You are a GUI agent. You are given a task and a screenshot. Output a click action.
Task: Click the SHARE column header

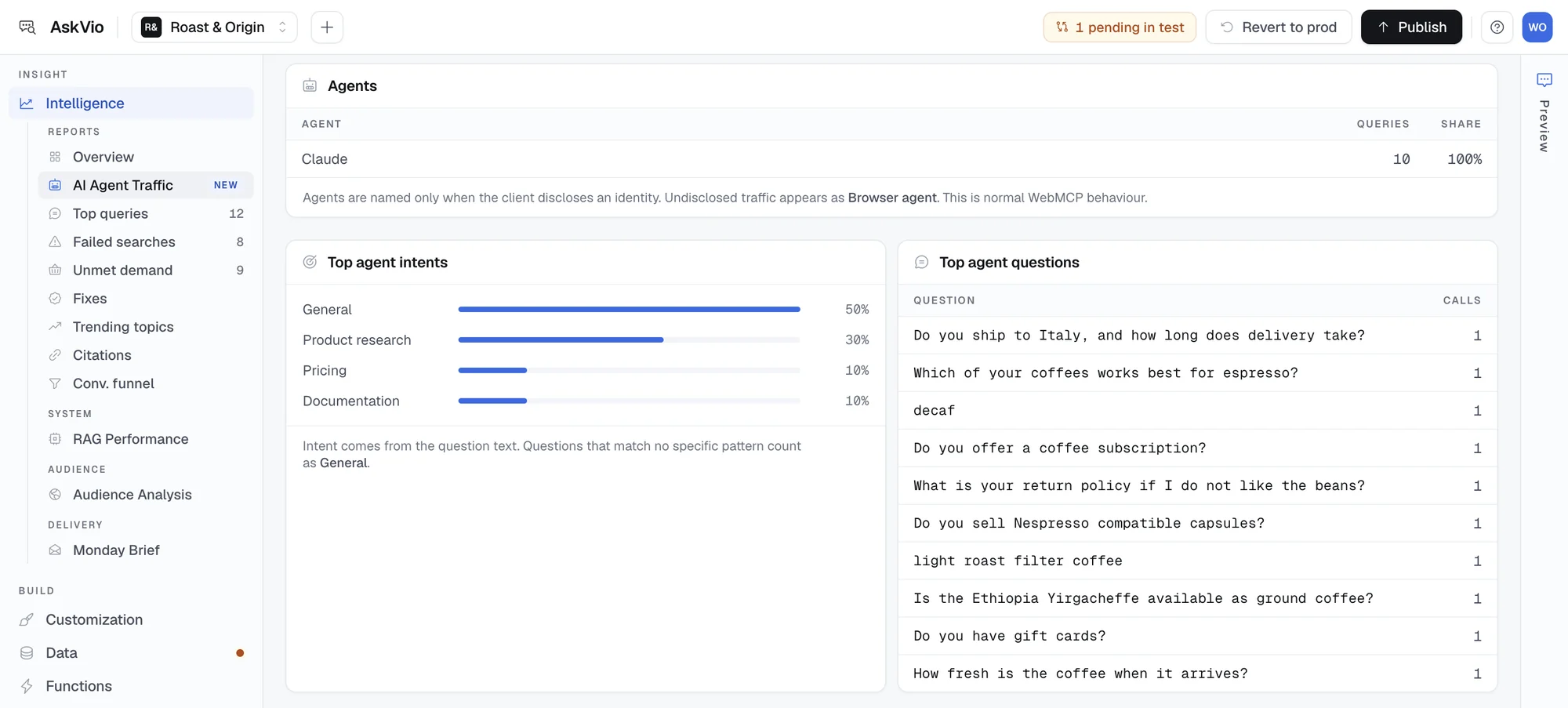[1461, 124]
